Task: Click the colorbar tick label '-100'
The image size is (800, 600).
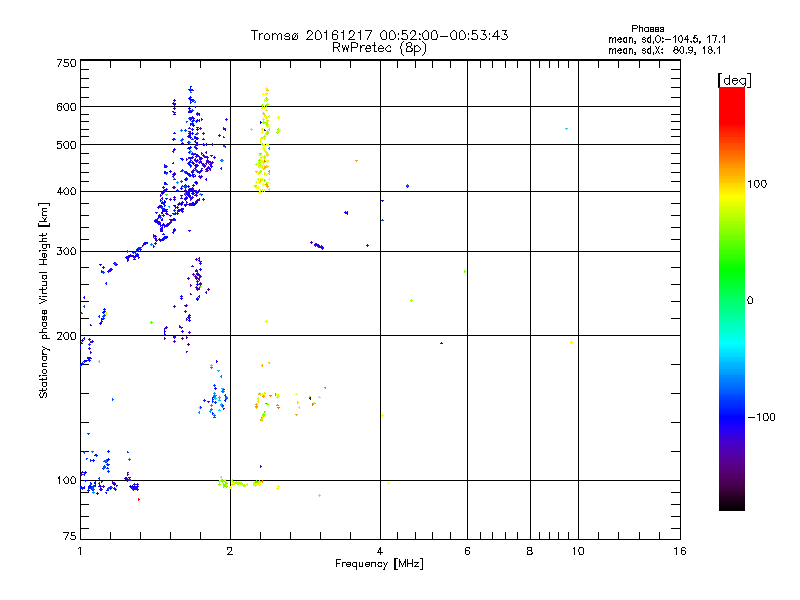Action: (x=761, y=417)
